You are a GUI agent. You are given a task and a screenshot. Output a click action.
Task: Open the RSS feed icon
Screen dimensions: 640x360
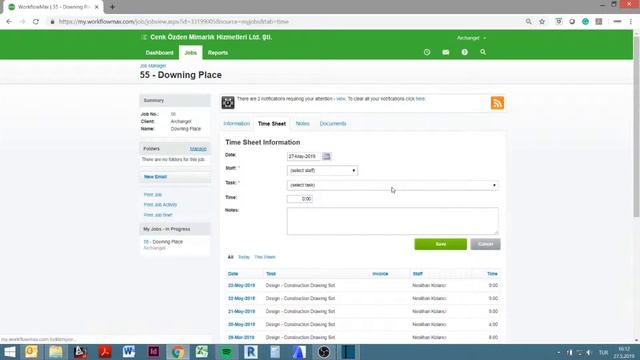497,103
